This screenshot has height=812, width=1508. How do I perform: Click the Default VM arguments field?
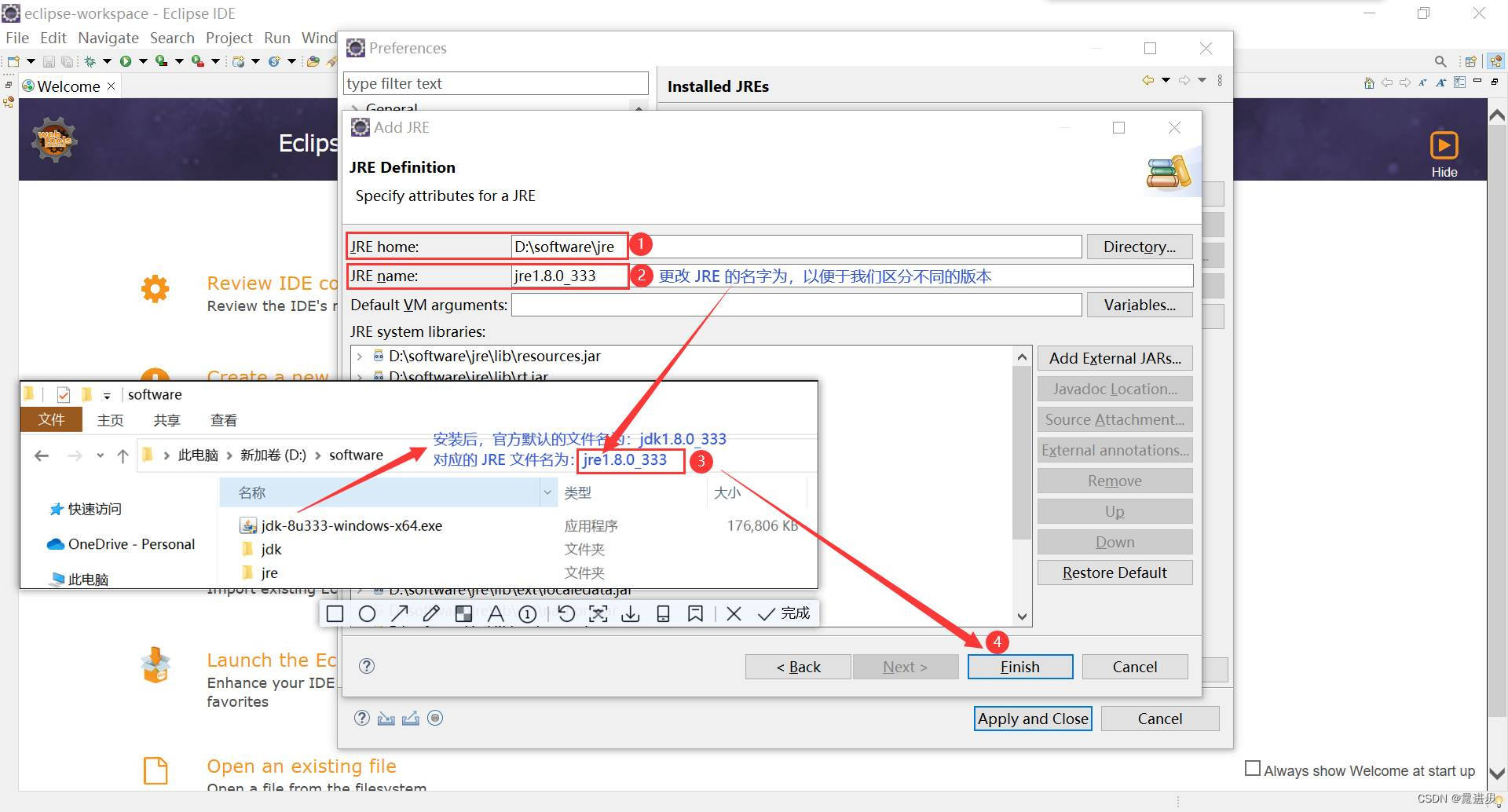[796, 305]
